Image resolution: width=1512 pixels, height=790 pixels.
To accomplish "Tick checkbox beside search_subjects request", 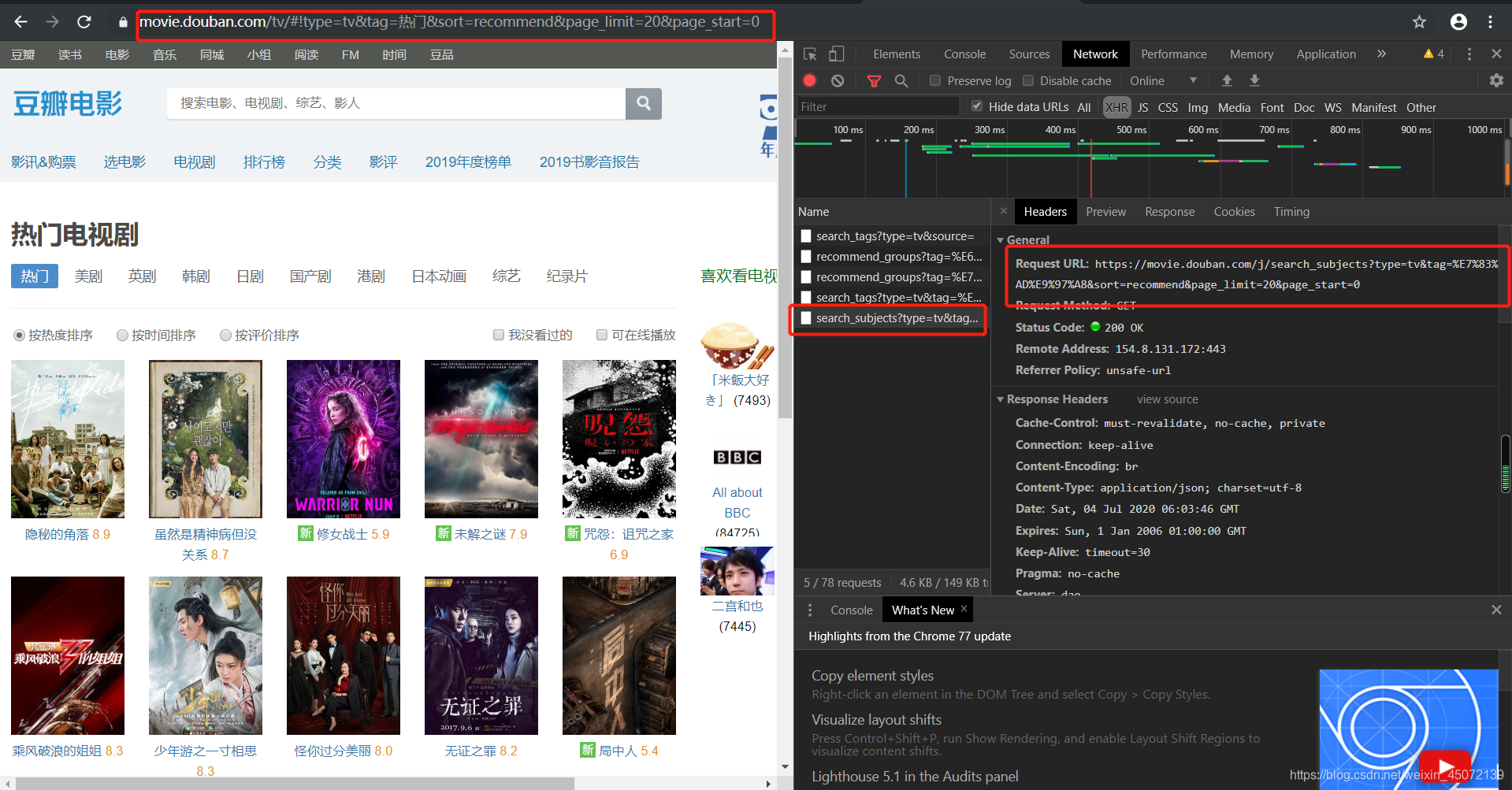I will [806, 318].
